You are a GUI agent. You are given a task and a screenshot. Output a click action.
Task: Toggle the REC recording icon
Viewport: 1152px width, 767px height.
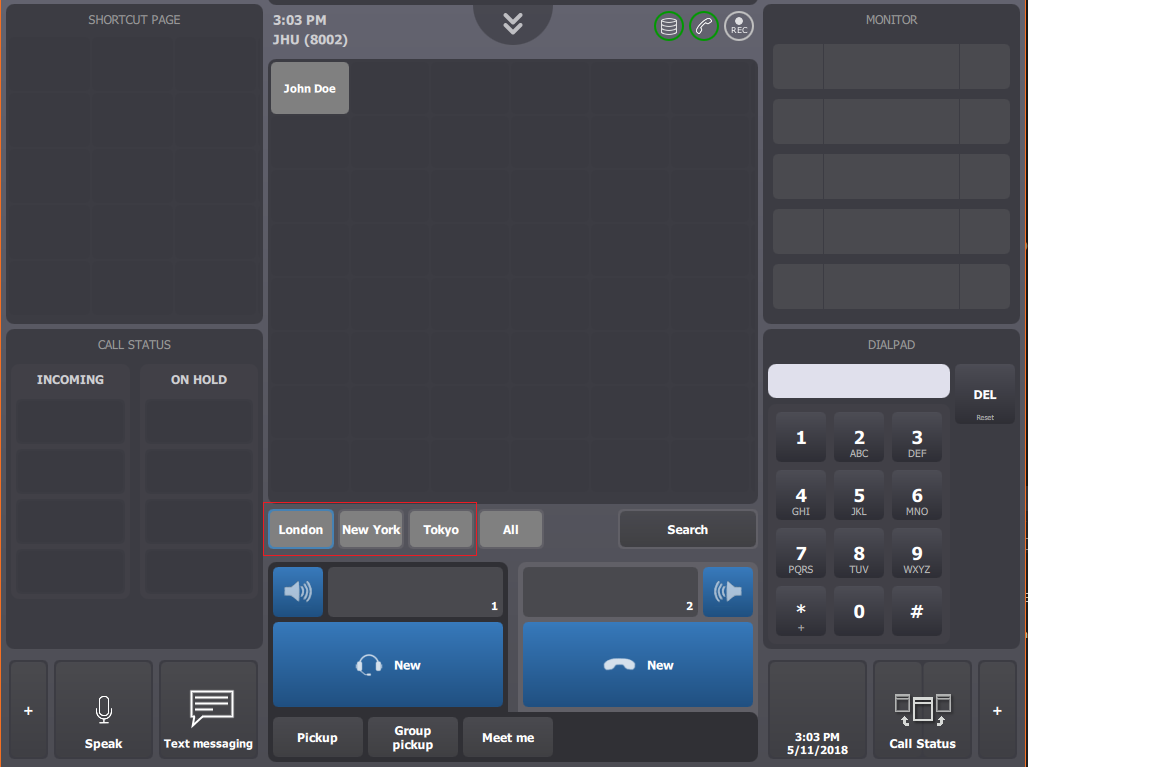(x=739, y=26)
